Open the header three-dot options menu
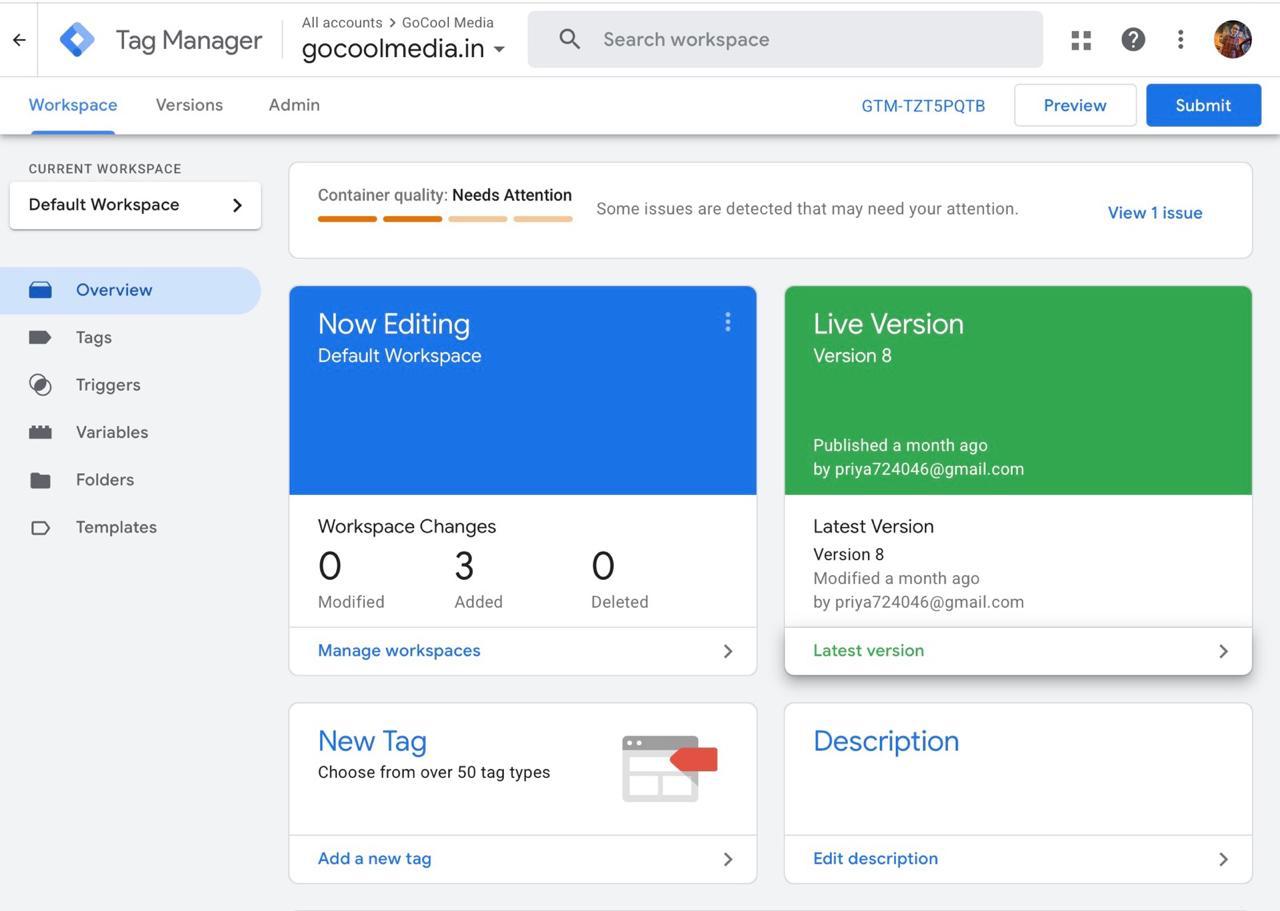Viewport: 1280px width, 911px height. pyautogui.click(x=1181, y=40)
